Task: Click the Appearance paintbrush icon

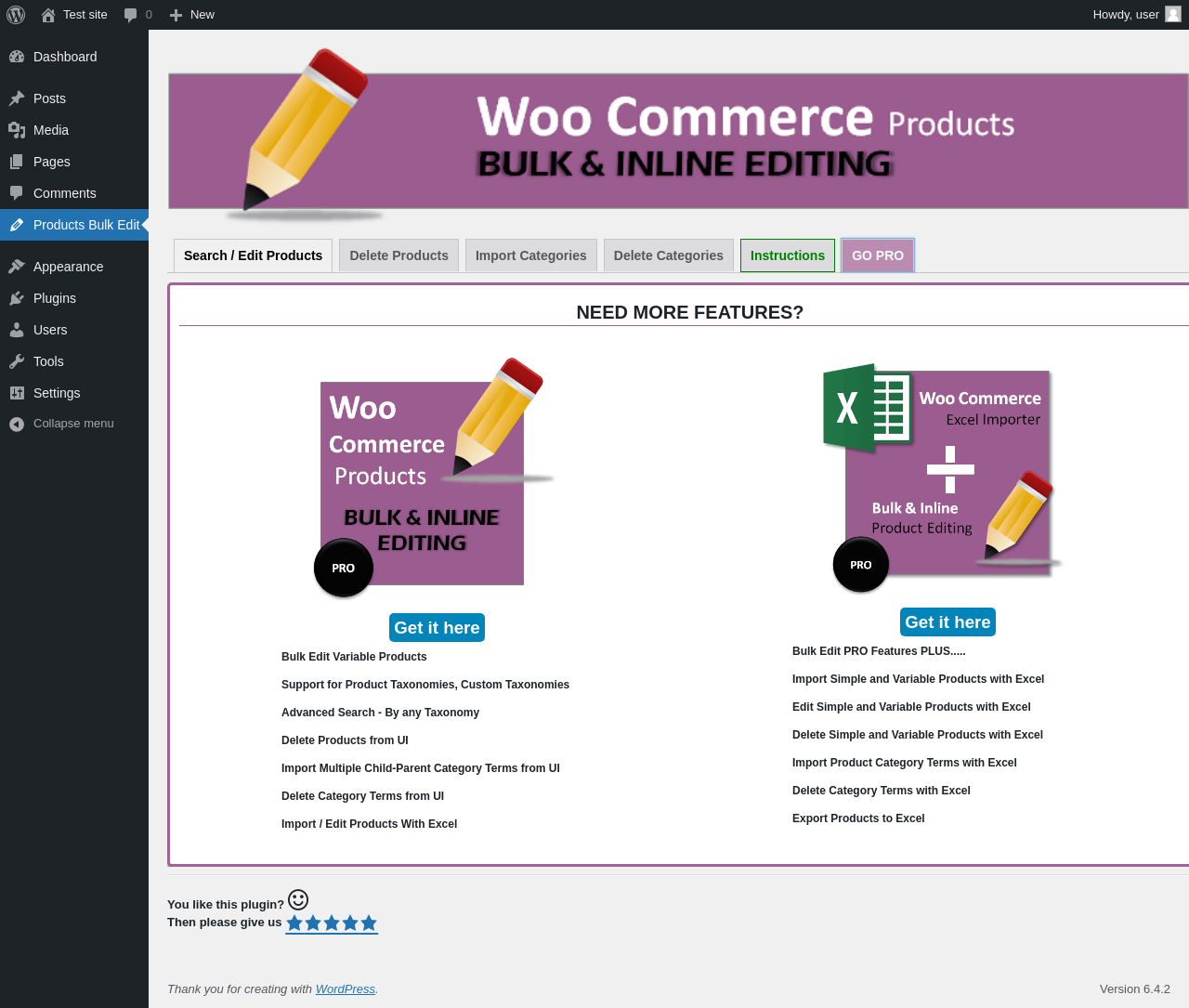Action: tap(17, 267)
